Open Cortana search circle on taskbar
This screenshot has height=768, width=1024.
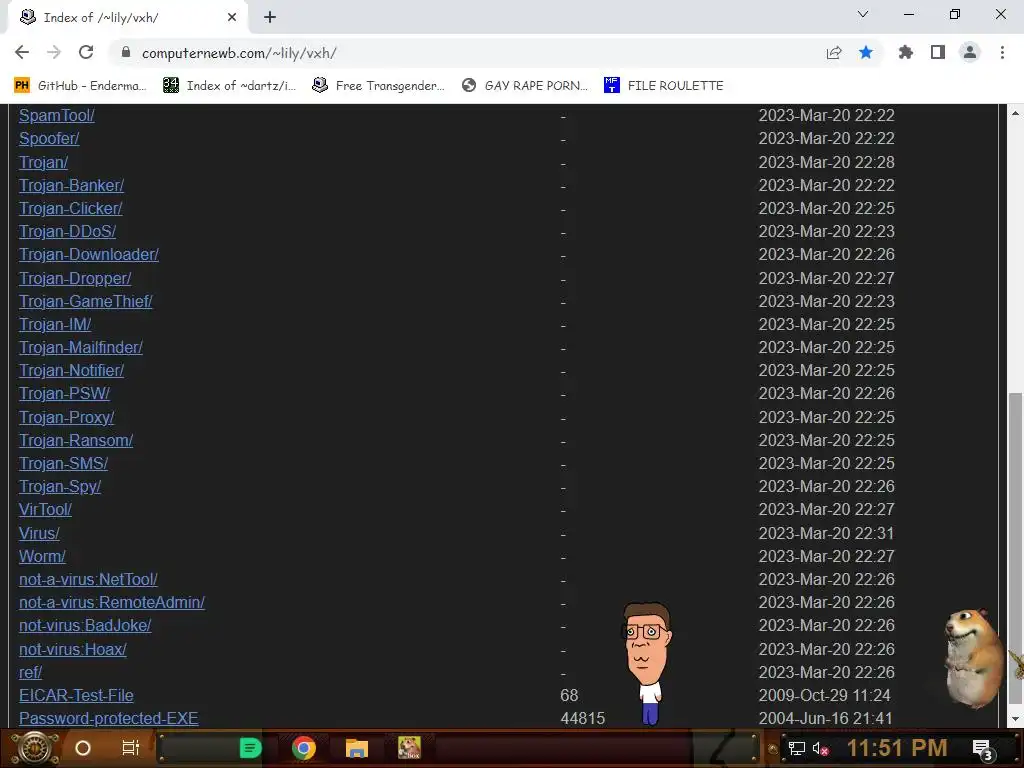(x=82, y=748)
